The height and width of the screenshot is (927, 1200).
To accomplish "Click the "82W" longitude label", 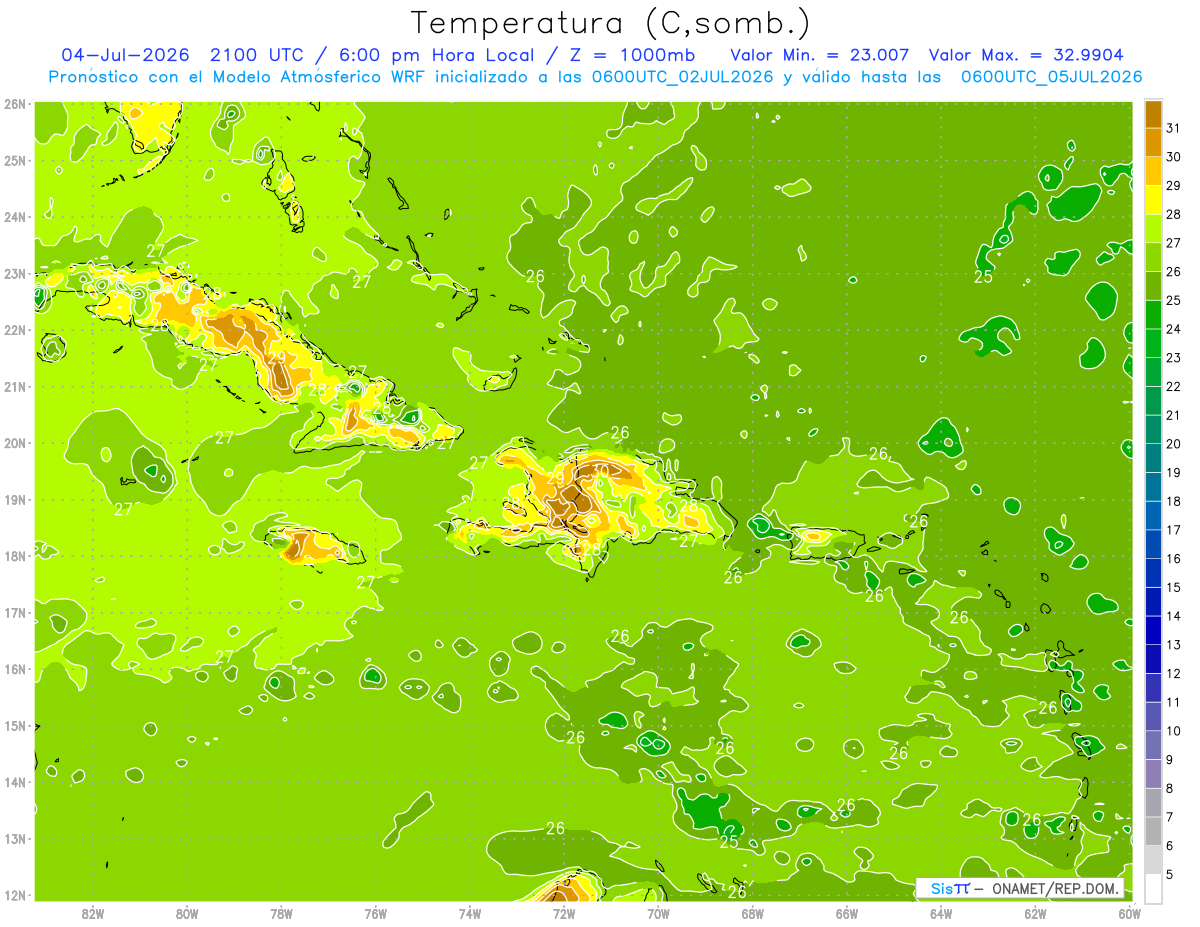I will pos(93,913).
